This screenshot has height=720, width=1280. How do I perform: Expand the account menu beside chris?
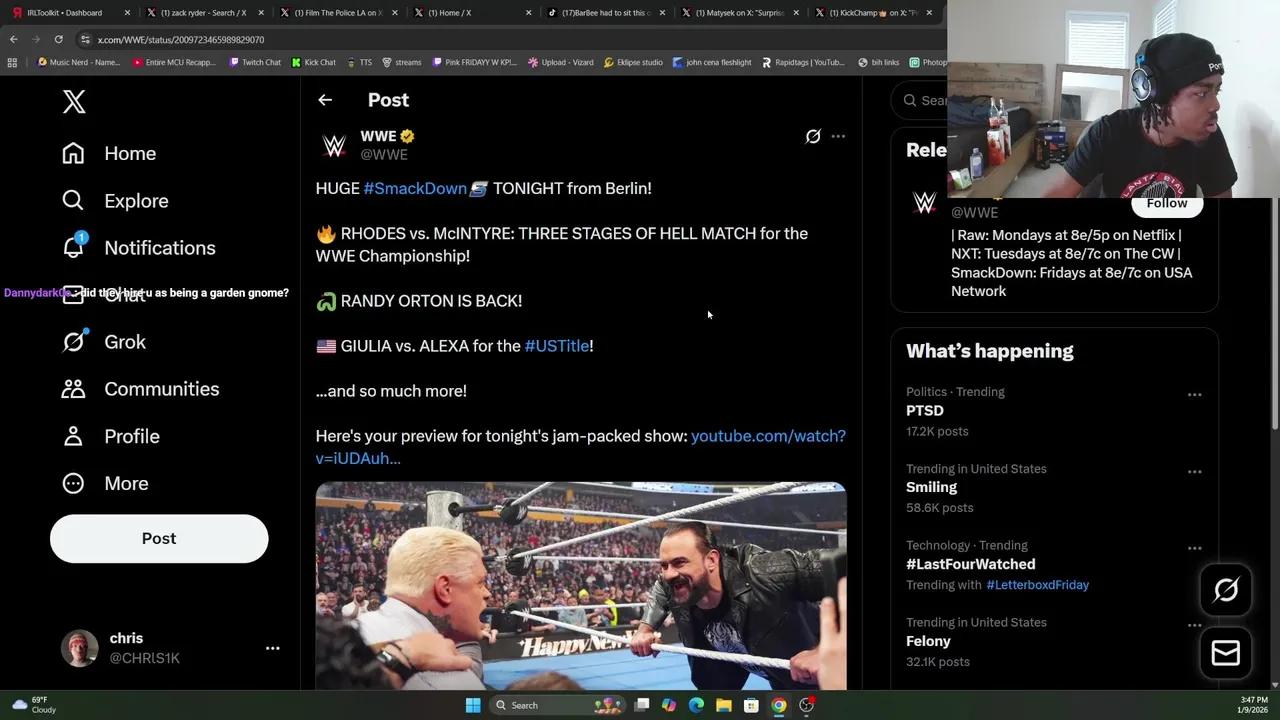tap(272, 648)
